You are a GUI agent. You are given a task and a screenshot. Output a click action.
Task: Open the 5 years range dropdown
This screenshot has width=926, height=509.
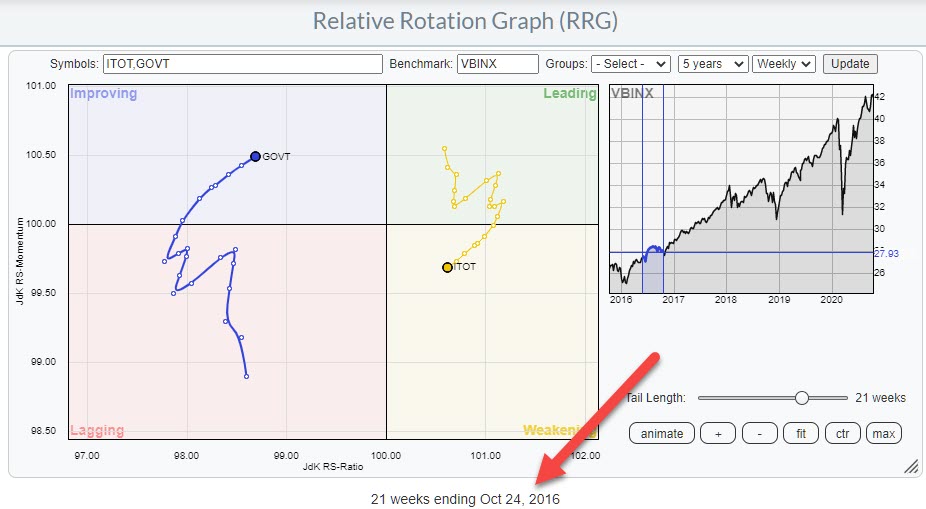click(x=713, y=64)
